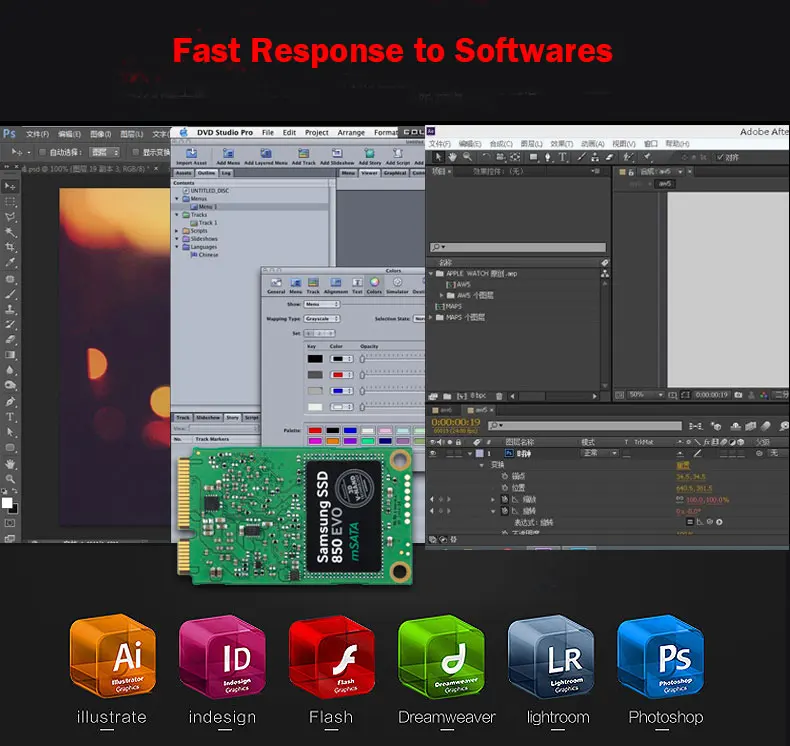Screen dimensions: 790x746
Task: Select the Clone Stamp tool in Photoshop
Action: pyautogui.click(x=10, y=309)
